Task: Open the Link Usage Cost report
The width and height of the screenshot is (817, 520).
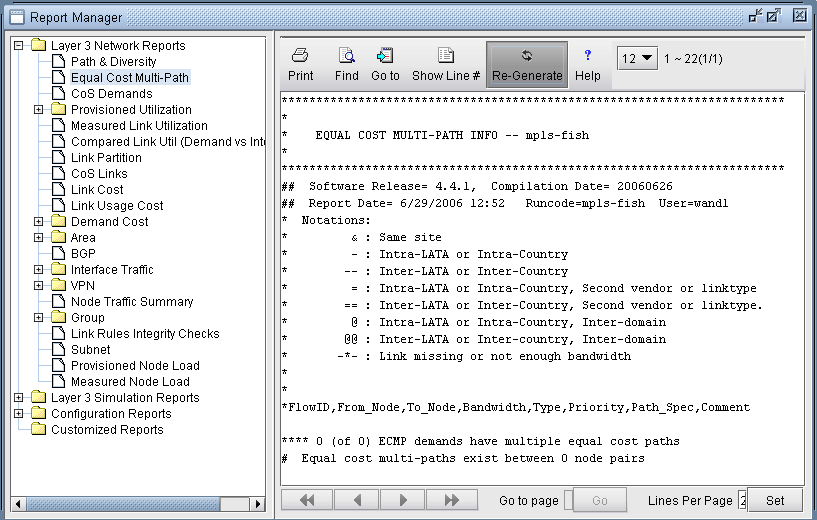Action: pos(116,206)
